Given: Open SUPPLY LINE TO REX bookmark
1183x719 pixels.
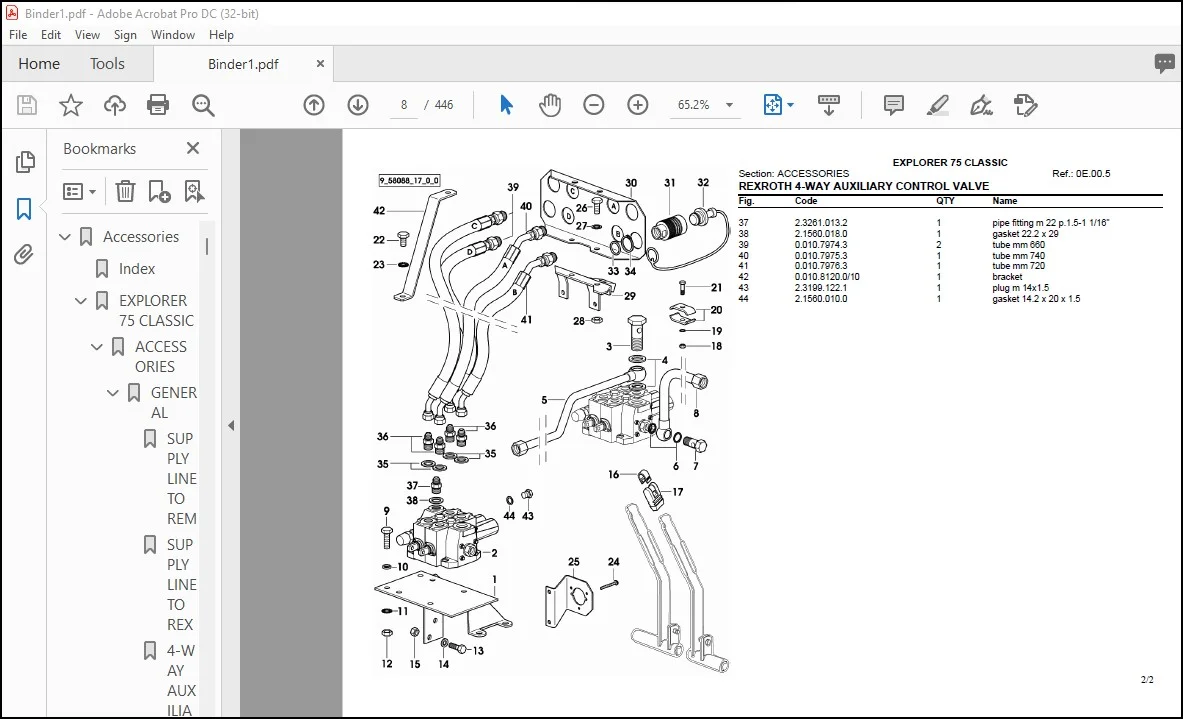Looking at the screenshot, I should (181, 584).
